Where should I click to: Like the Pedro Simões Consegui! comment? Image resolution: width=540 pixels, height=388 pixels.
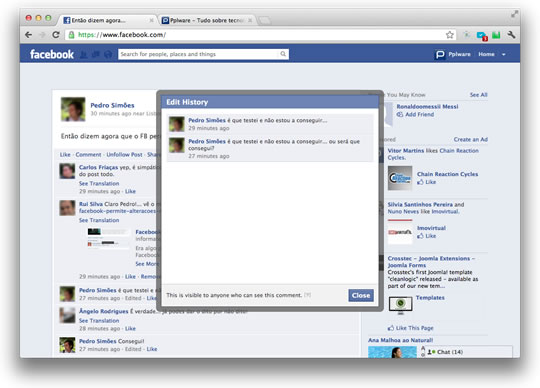pos(152,349)
